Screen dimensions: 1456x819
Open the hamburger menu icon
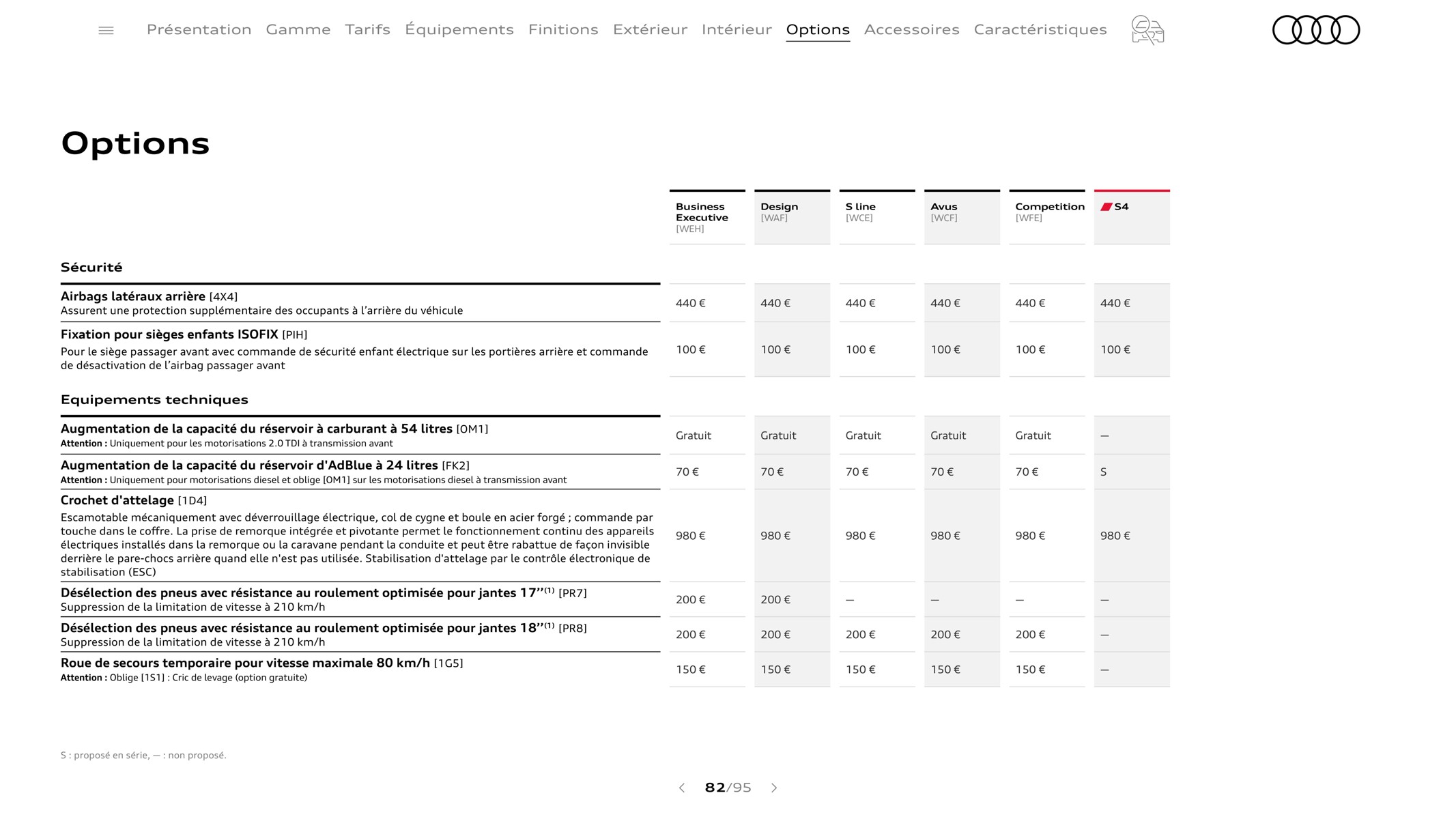(106, 30)
